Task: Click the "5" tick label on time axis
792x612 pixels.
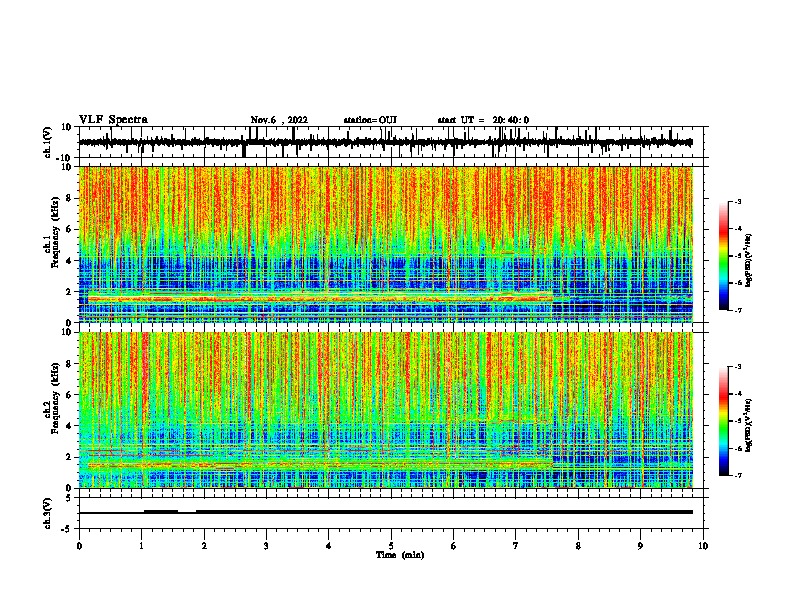Action: (x=391, y=546)
